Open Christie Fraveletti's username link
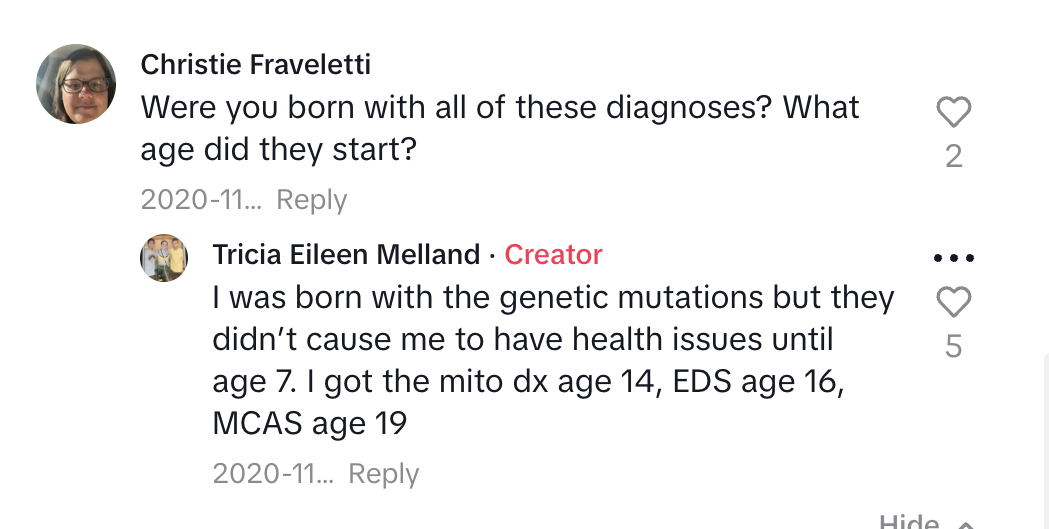 coord(256,65)
